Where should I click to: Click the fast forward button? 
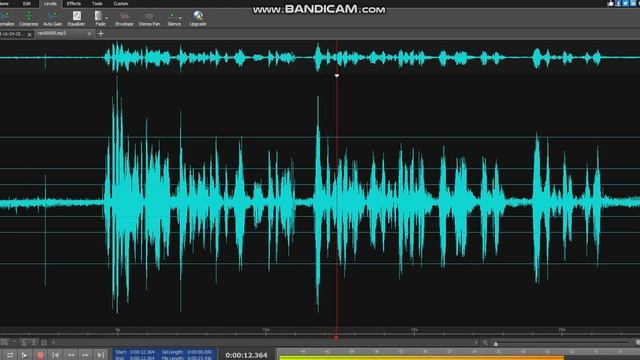(x=85, y=355)
